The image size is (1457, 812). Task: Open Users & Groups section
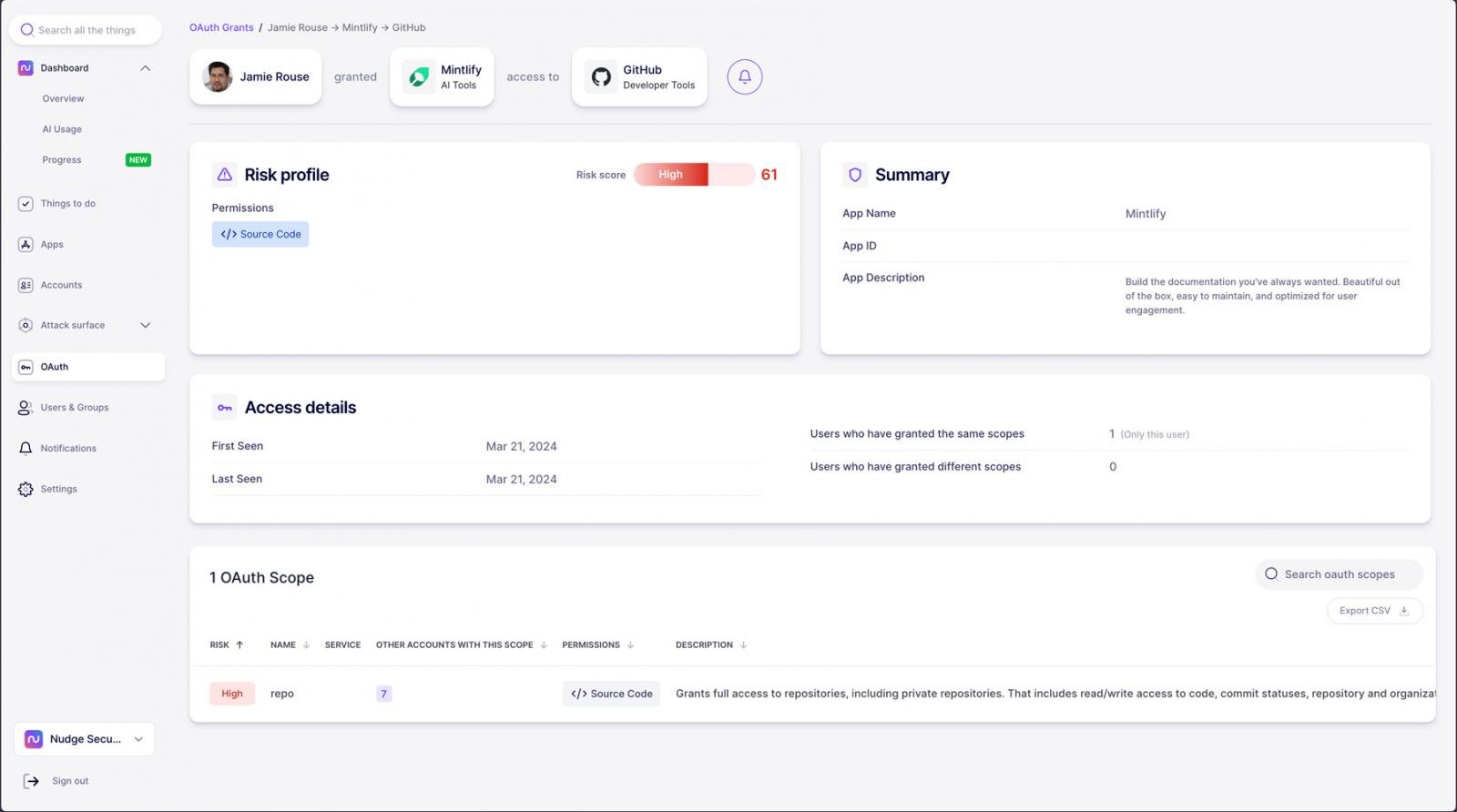pos(75,408)
